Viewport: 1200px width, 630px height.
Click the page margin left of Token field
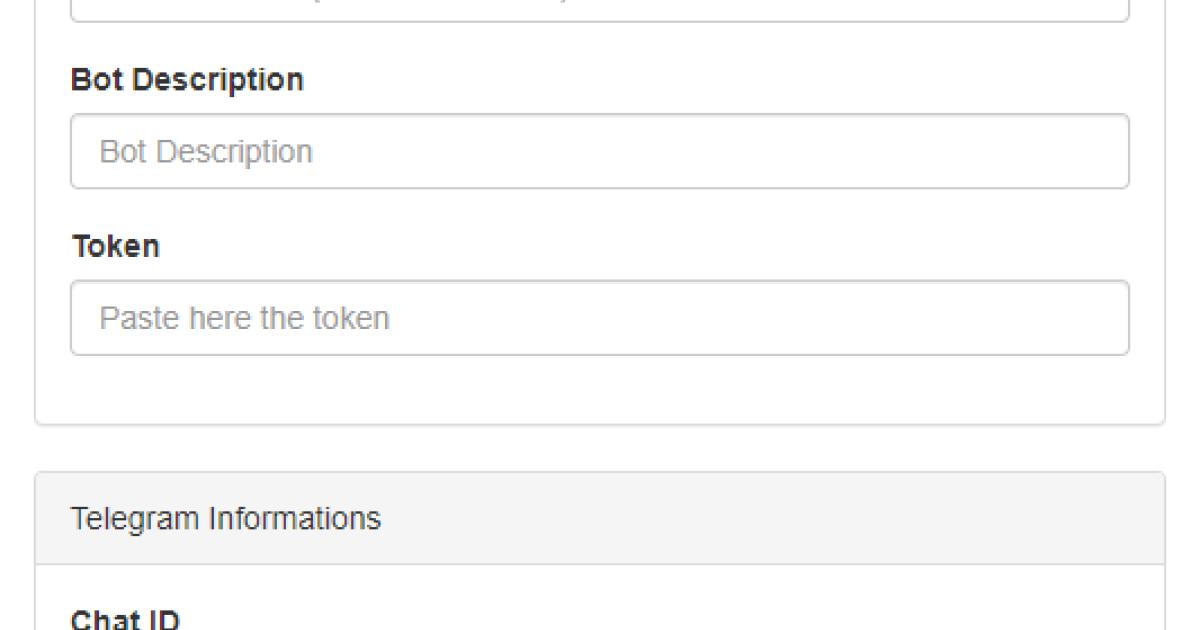[x=17, y=318]
